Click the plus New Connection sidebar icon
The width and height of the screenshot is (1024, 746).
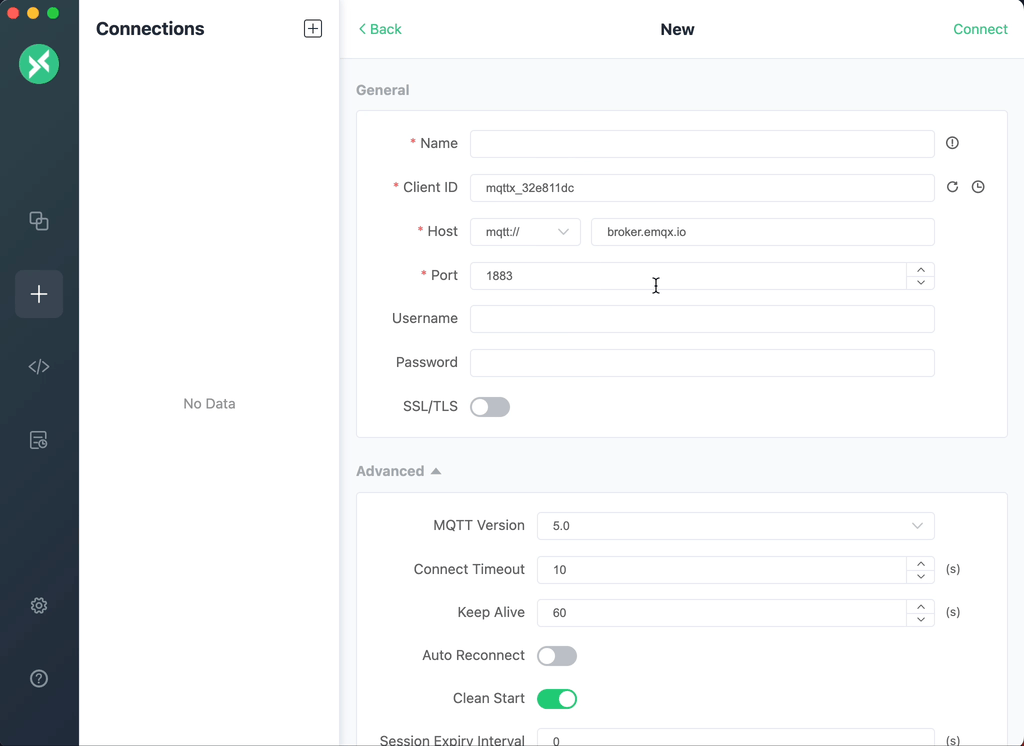click(x=39, y=294)
